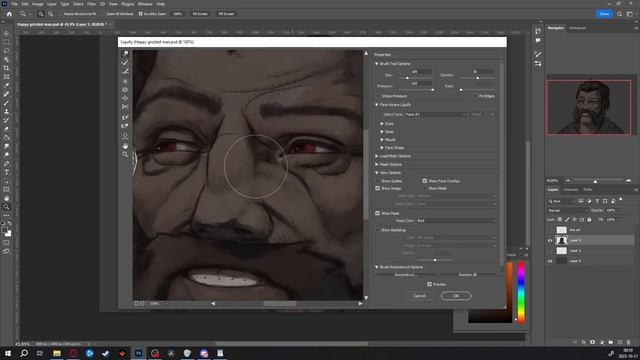The image size is (640, 360).
Task: Open Windows Start menu
Action: tap(8, 353)
